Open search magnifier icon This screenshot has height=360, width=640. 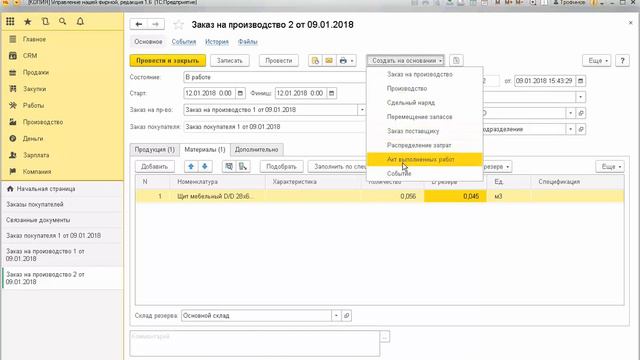coord(62,21)
